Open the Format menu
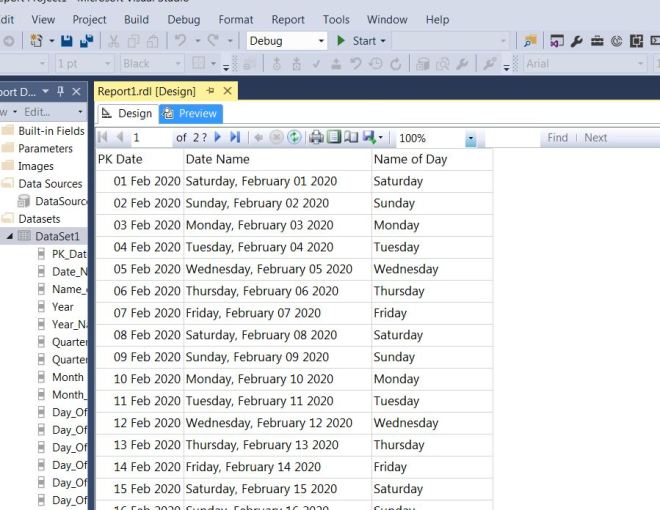Image resolution: width=660 pixels, height=510 pixels. tap(236, 19)
